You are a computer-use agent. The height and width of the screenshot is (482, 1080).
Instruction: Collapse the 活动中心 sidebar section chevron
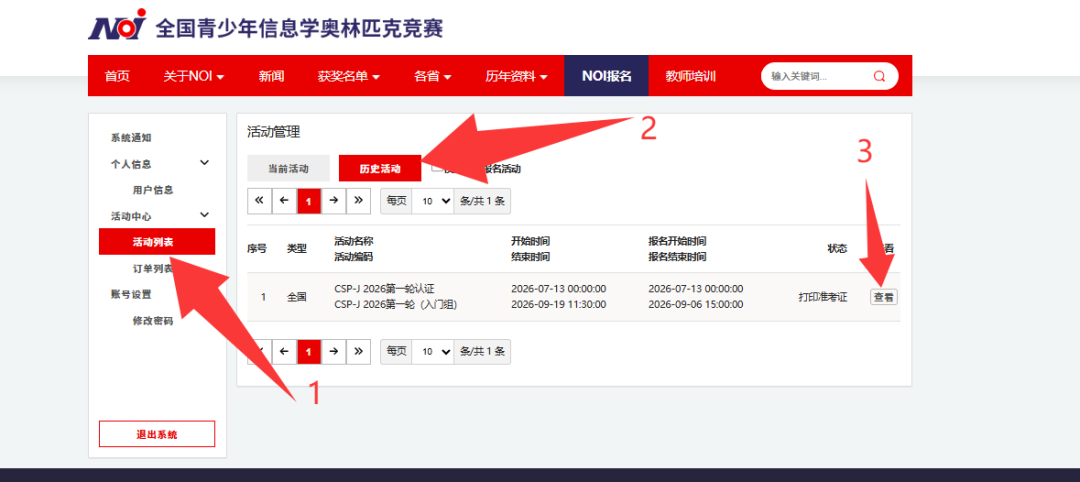[x=204, y=216]
